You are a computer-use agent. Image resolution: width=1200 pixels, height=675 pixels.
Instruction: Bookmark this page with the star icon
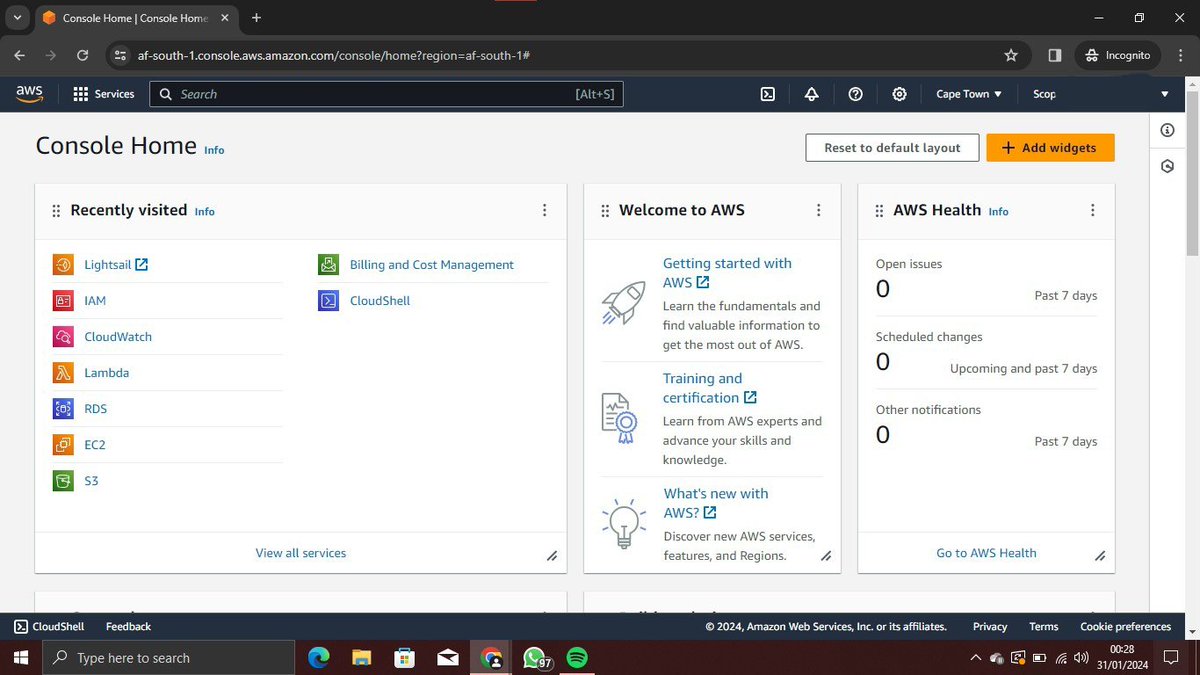[x=1011, y=55]
